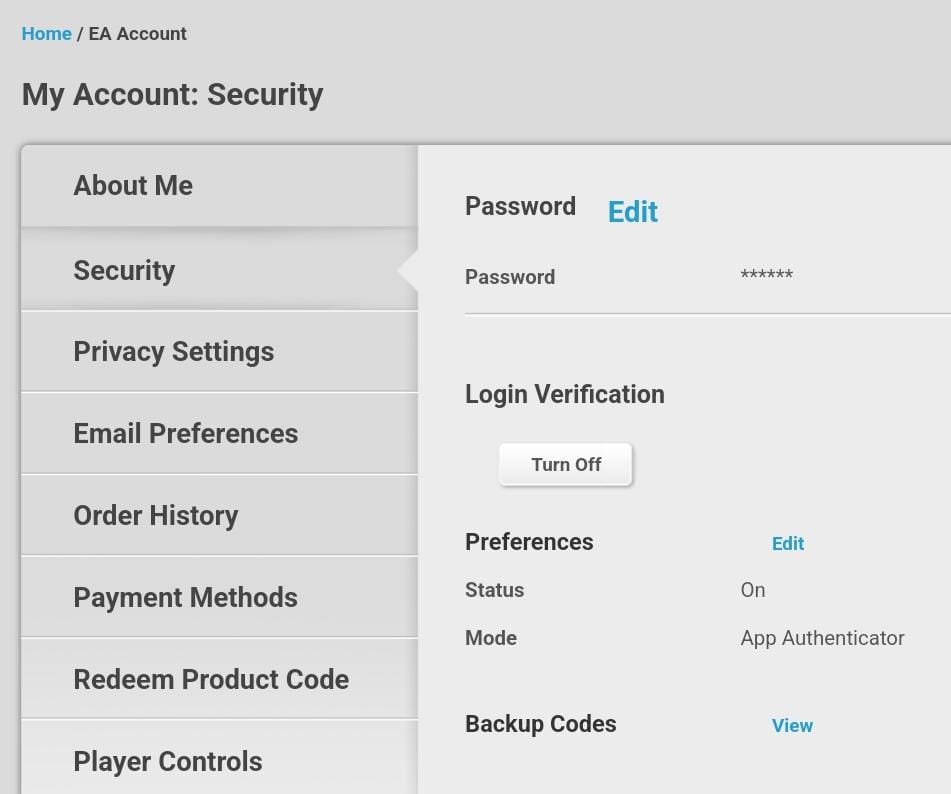
Task: Click the Status value On
Action: [752, 590]
